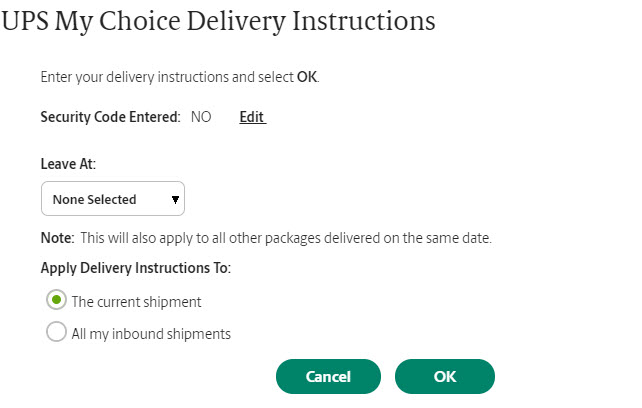Click the 'Security Code Entered:' label
Image resolution: width=642 pixels, height=408 pixels.
click(110, 117)
